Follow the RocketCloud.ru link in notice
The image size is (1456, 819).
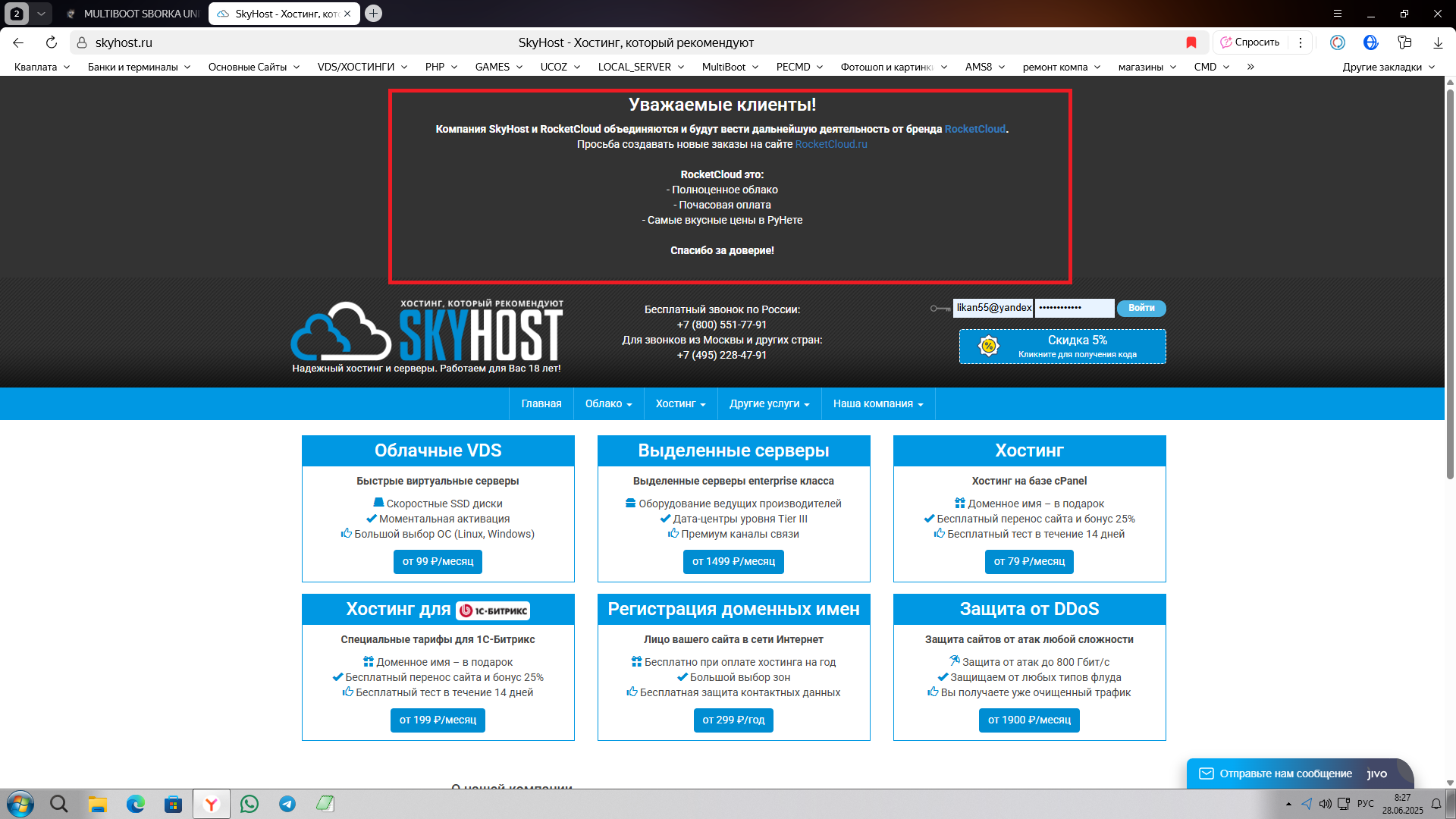(830, 144)
